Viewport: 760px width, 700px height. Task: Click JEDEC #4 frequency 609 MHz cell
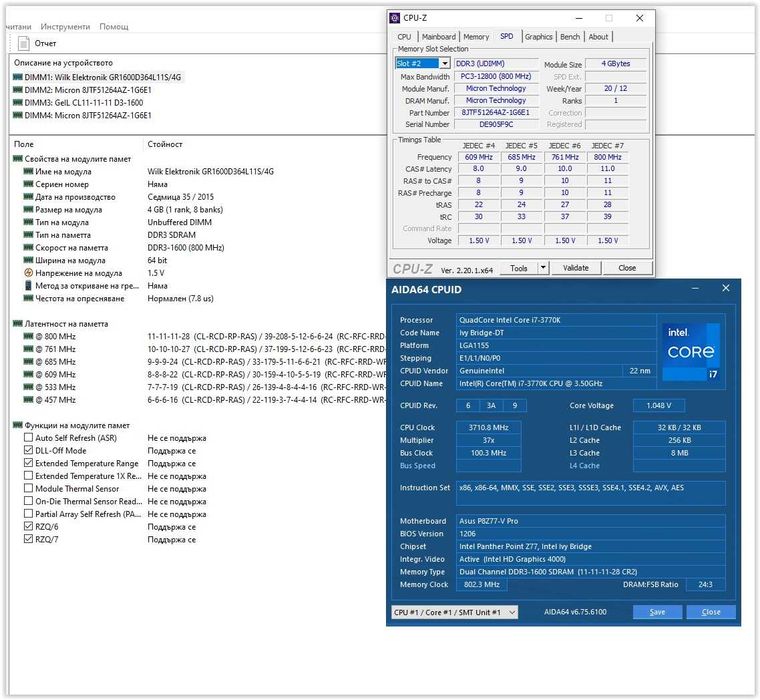pos(478,157)
